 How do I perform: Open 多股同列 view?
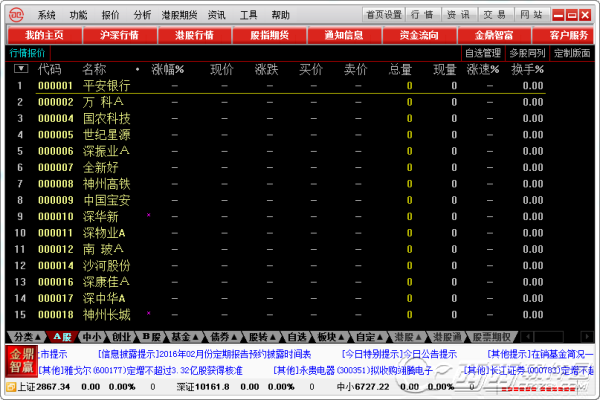pyautogui.click(x=527, y=53)
